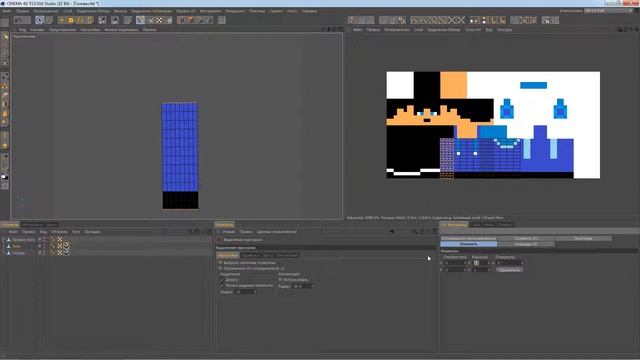This screenshot has width=640, height=360.
Task: Click the X-marked tool in the left palette
Action: (x=5, y=63)
